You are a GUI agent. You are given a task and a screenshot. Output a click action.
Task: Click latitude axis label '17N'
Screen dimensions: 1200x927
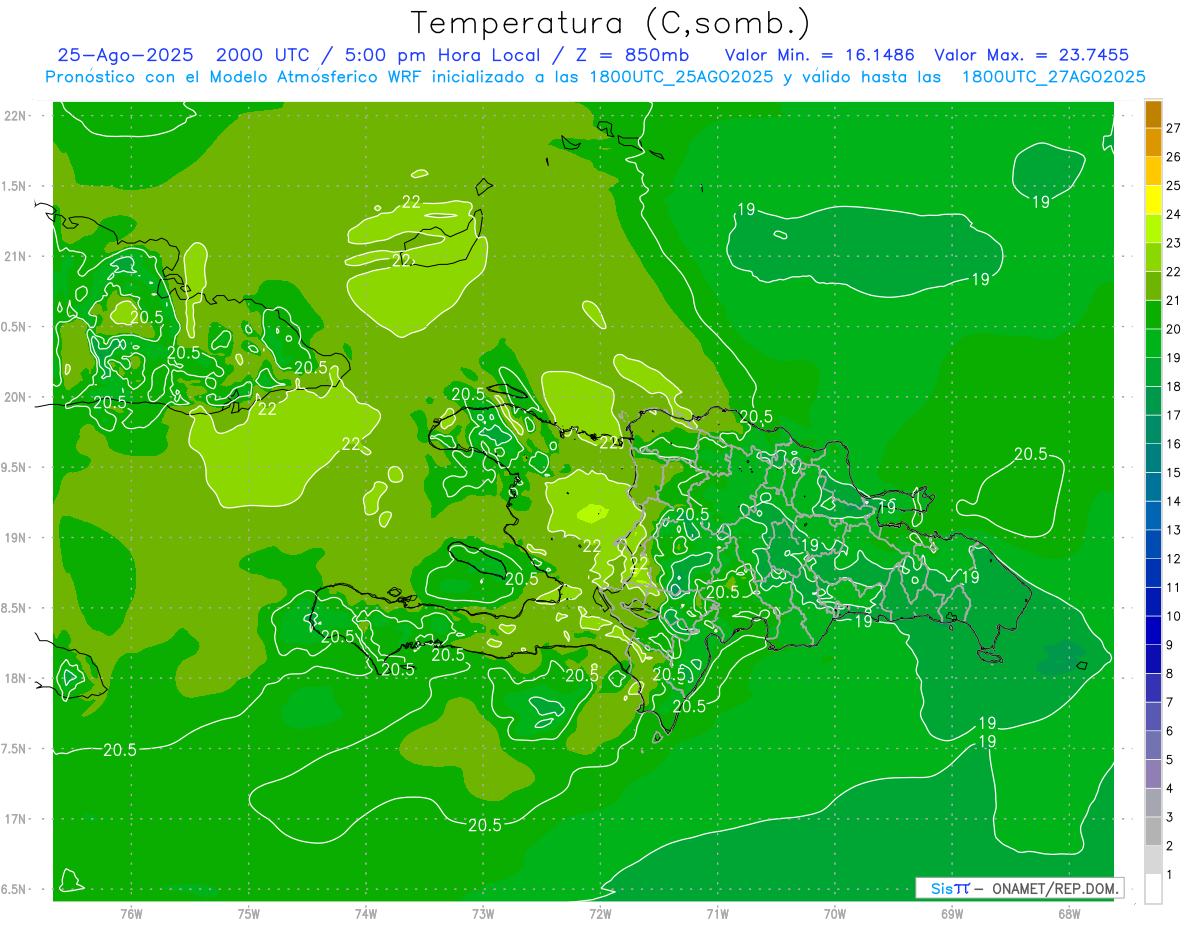point(15,819)
